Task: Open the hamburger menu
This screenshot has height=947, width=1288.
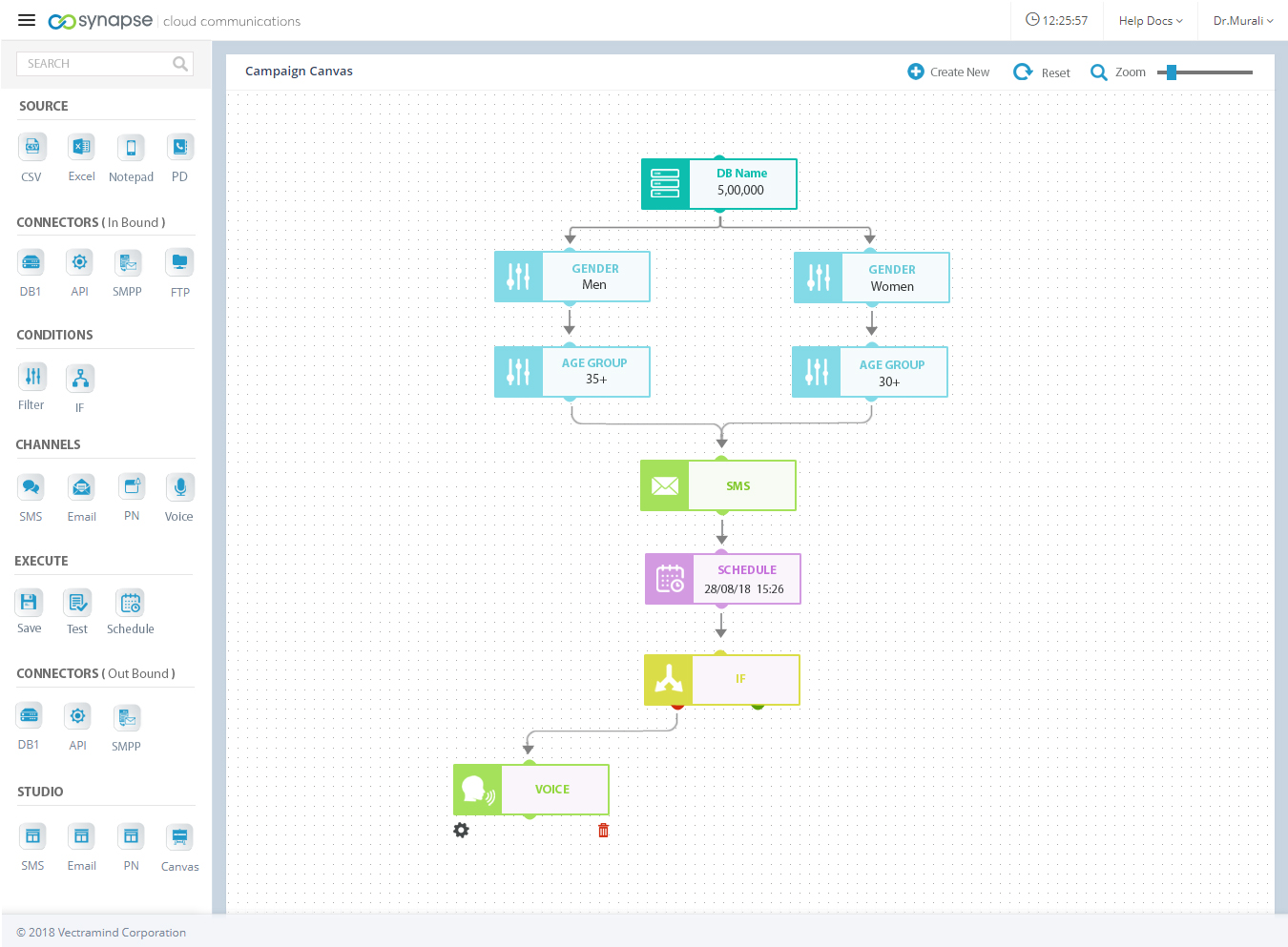Action: tap(27, 20)
